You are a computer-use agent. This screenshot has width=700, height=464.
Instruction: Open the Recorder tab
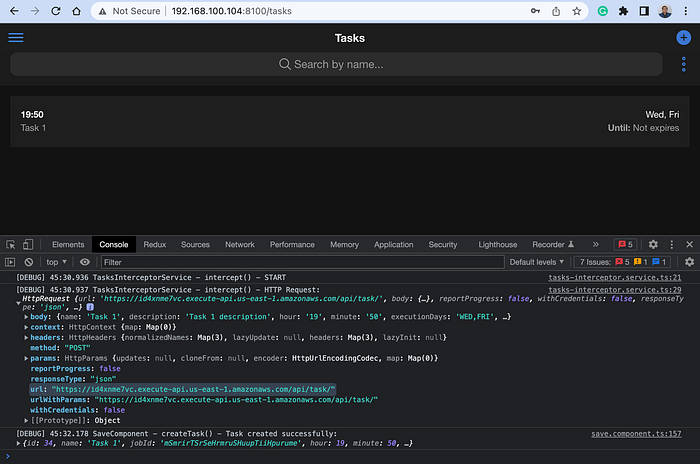pos(553,245)
